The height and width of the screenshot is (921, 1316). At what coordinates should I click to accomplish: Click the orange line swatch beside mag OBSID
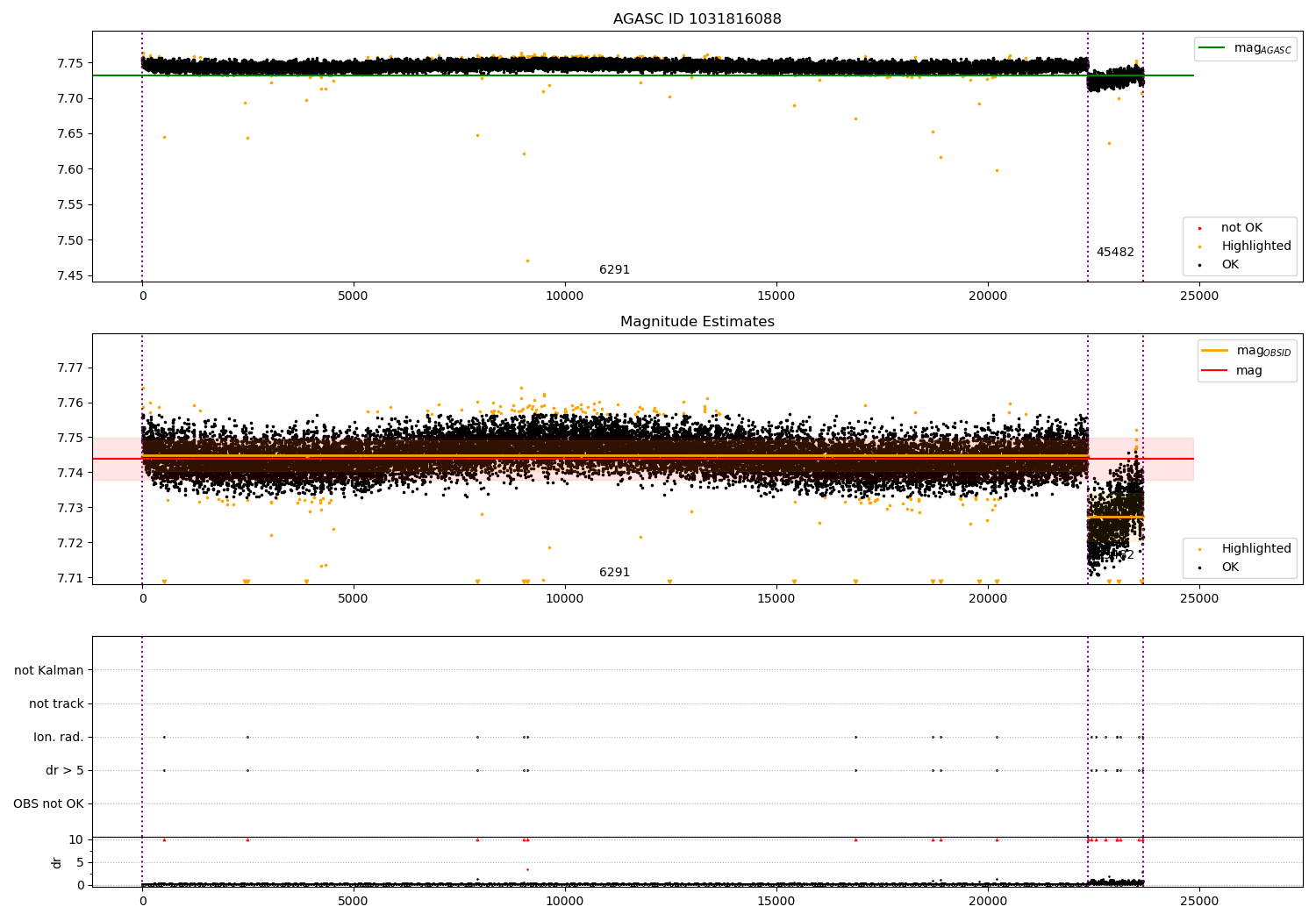click(x=1215, y=351)
